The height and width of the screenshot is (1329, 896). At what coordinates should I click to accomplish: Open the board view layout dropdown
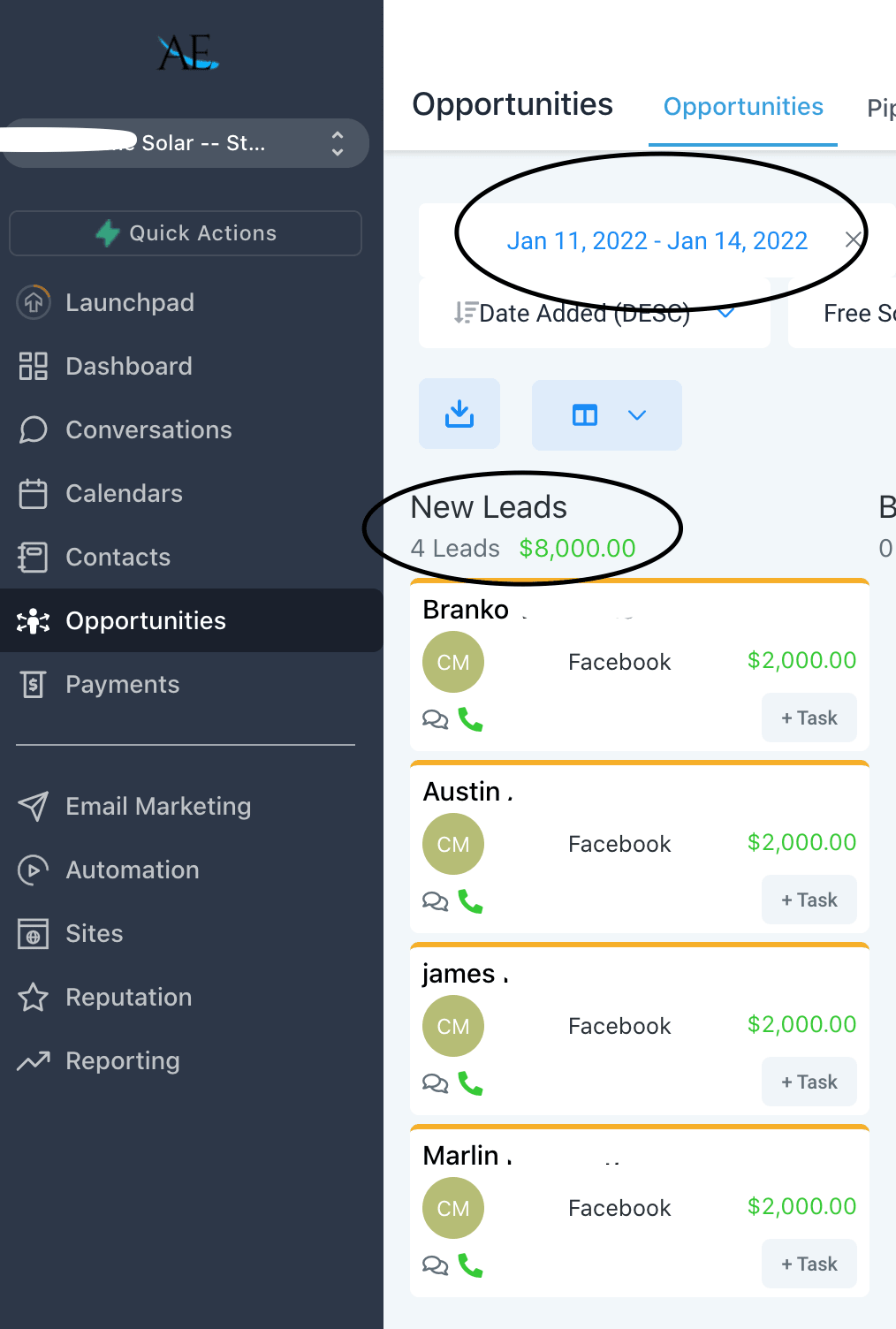[607, 415]
